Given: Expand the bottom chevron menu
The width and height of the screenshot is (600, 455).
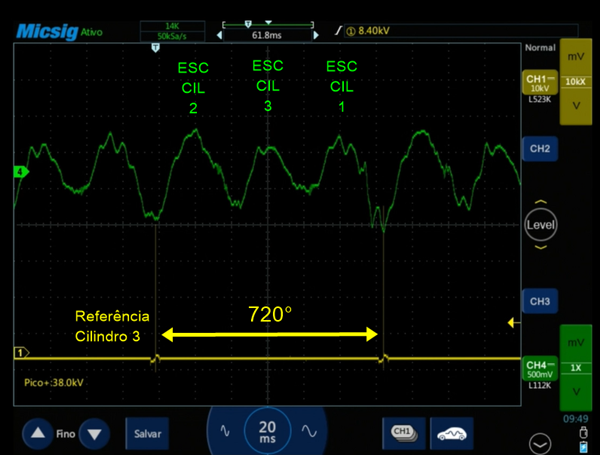Looking at the screenshot, I should coord(541,441).
